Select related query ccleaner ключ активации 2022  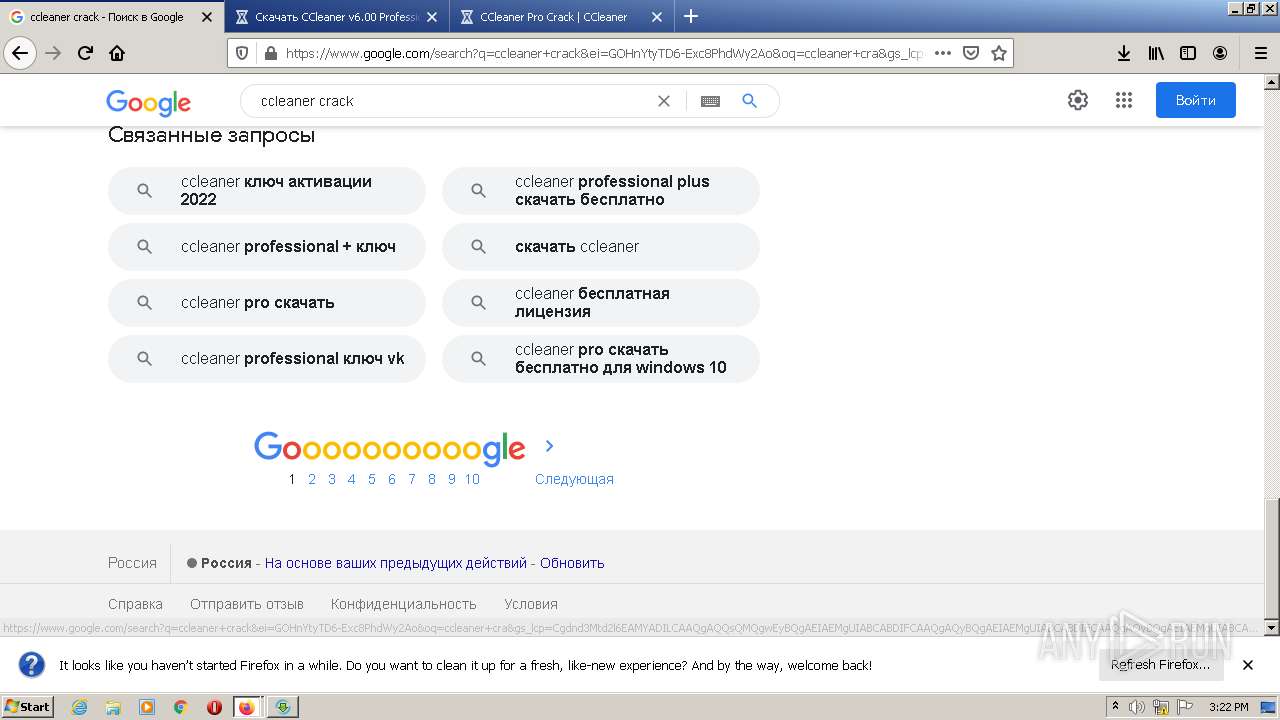(267, 190)
